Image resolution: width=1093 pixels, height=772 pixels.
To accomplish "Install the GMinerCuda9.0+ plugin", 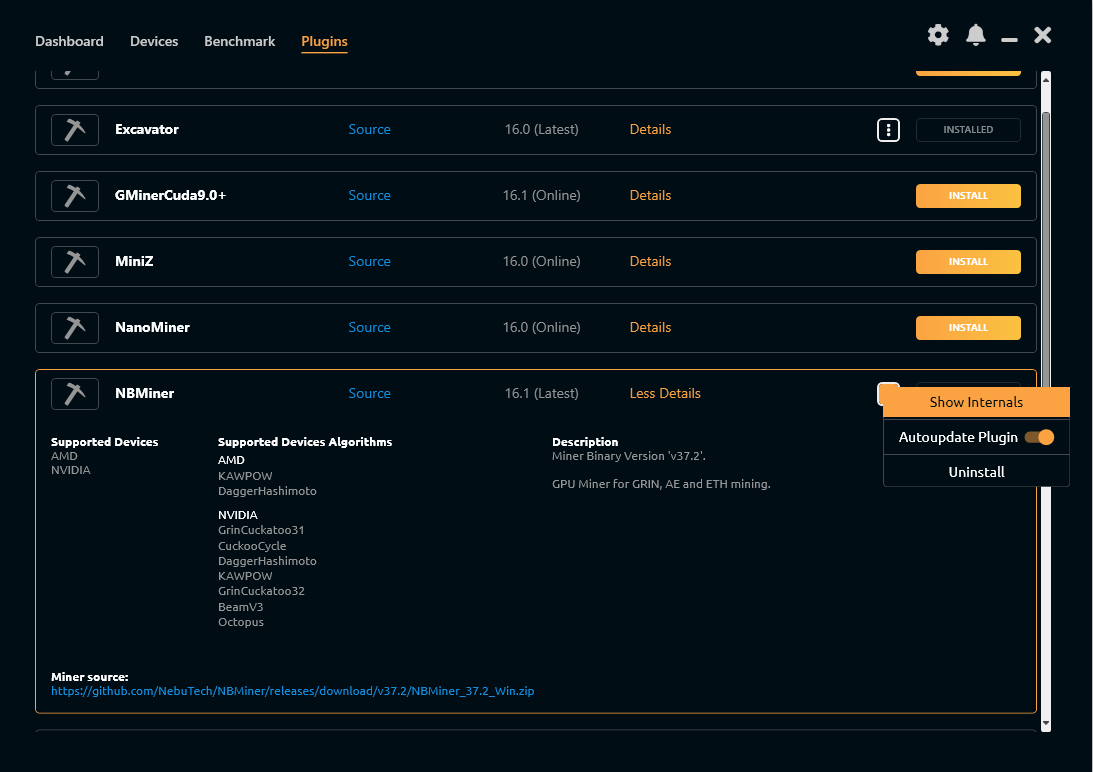I will (968, 196).
